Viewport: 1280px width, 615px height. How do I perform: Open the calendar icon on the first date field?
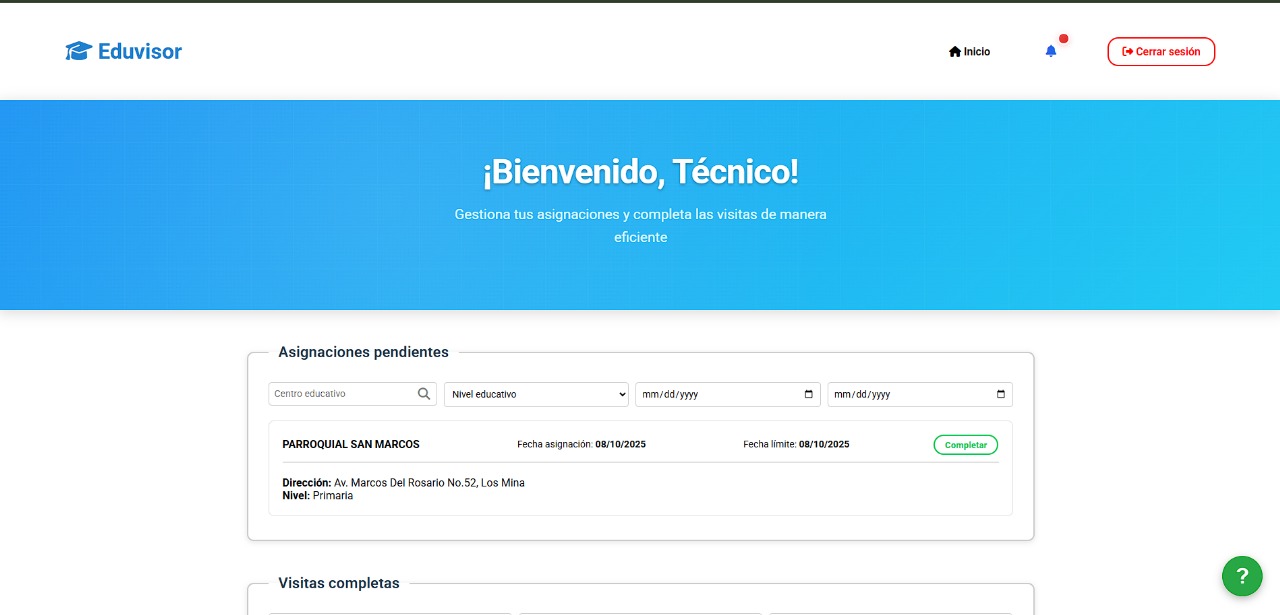[x=808, y=394]
